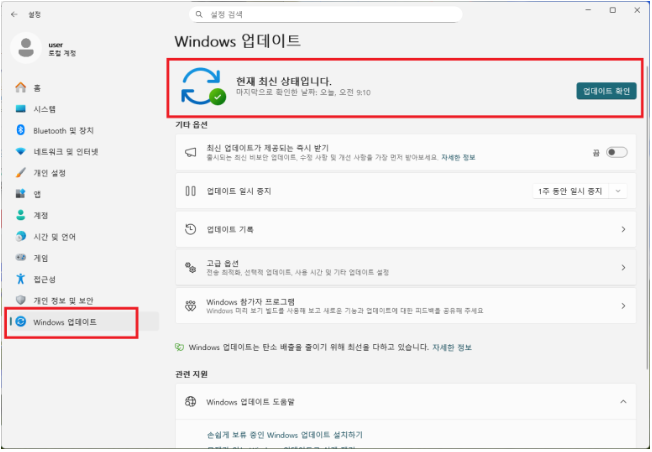Open the System settings sidebar item
Viewport: 652px width, 452px height.
[x=44, y=109]
